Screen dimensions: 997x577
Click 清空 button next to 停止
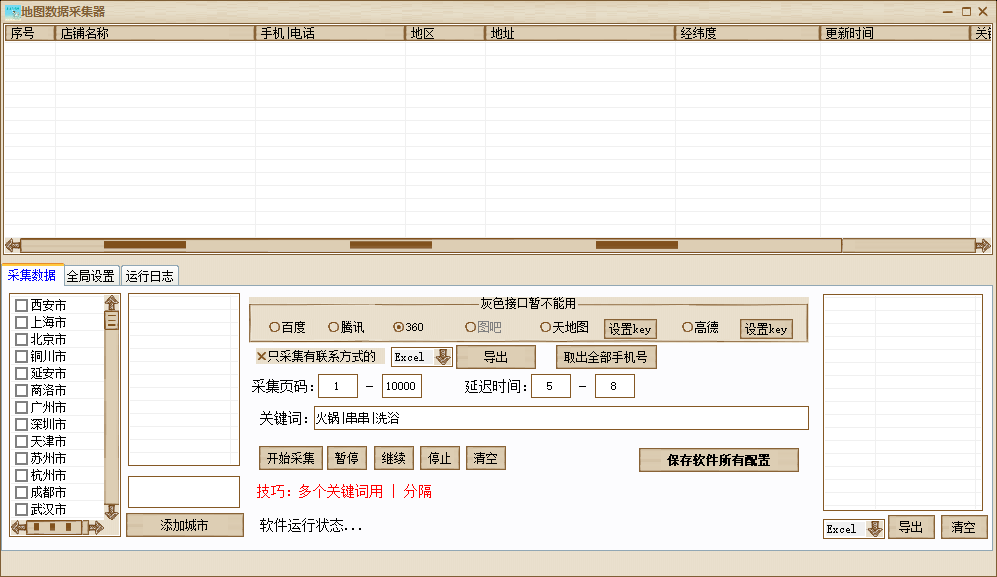tap(486, 458)
